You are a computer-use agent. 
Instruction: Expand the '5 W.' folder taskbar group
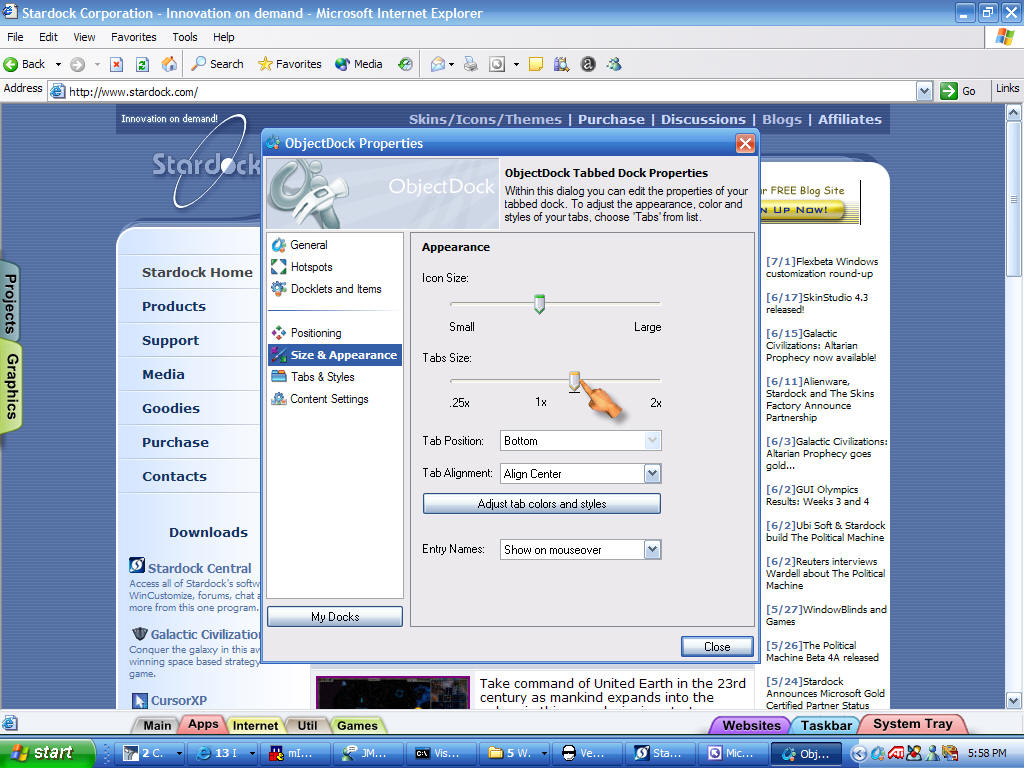tap(543, 753)
